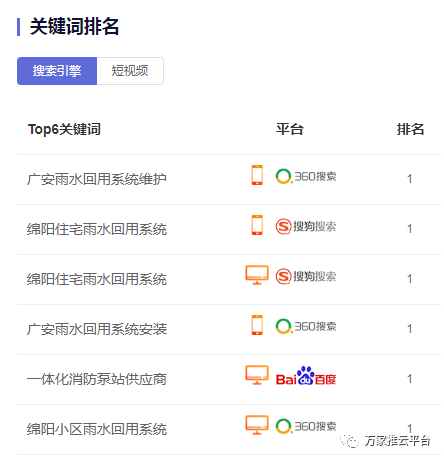Click the 搜狗搜索 logo in the third row

coord(306,277)
